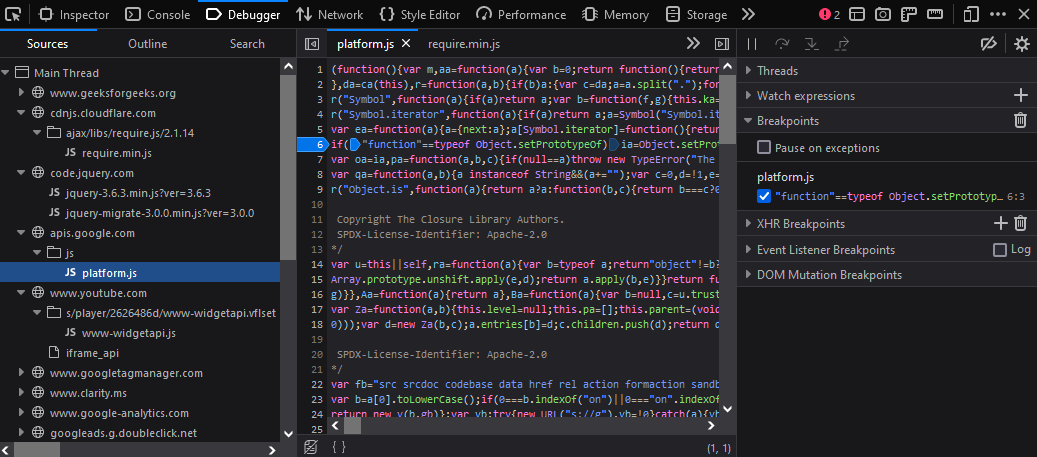This screenshot has width=1037, height=457.
Task: Expand googleads.g.doubleclick.net group
Action: pos(21,433)
